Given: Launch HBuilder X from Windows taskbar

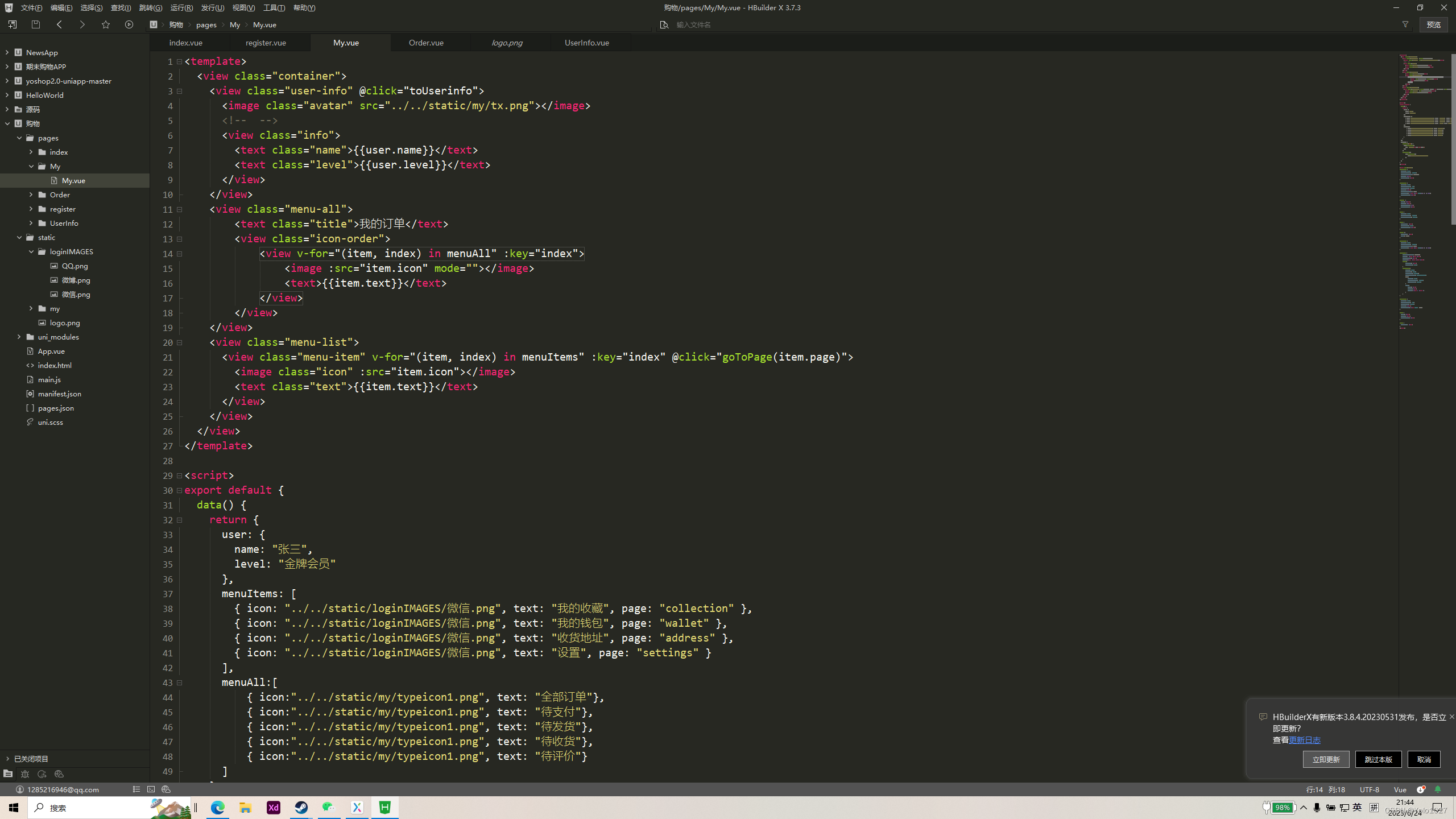Looking at the screenshot, I should point(385,808).
